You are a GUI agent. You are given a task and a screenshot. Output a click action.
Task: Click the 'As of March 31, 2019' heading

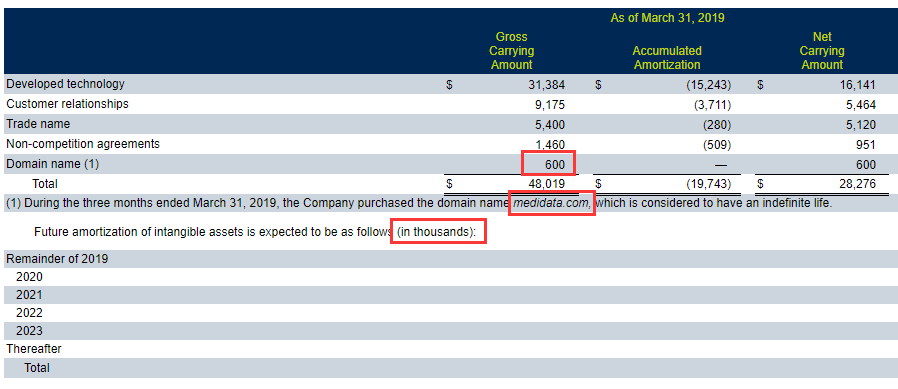click(x=667, y=18)
